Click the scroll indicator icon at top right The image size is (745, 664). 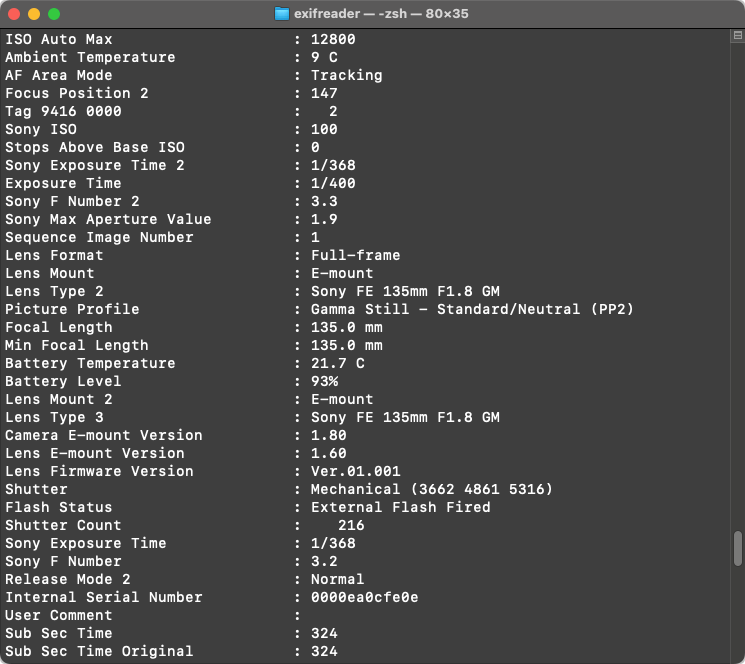tap(737, 36)
